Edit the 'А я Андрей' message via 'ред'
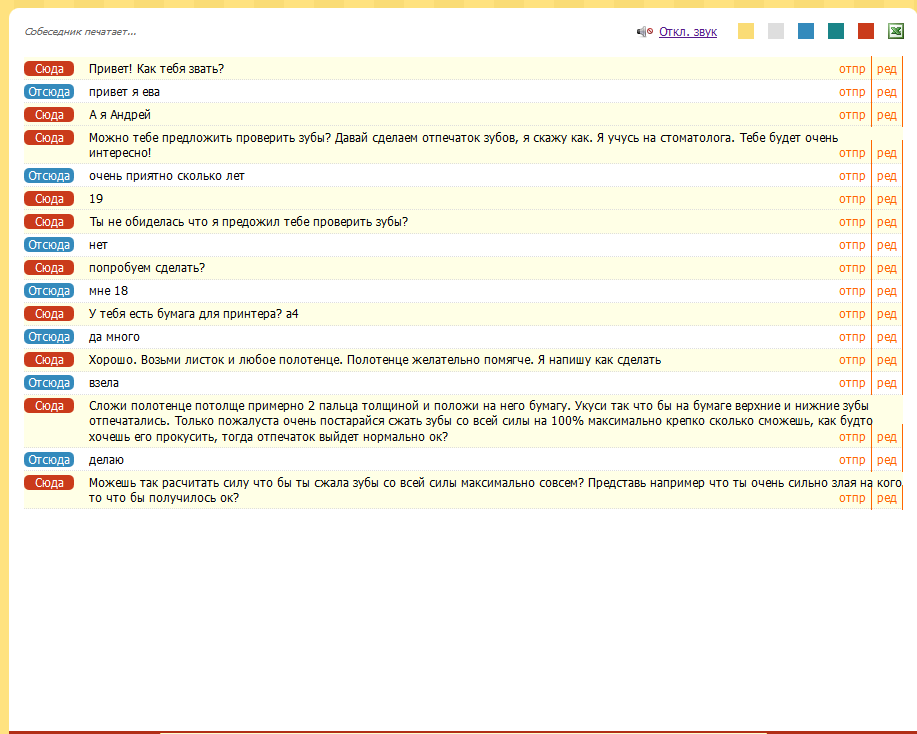Viewport: 917px width, 734px height. tap(887, 115)
